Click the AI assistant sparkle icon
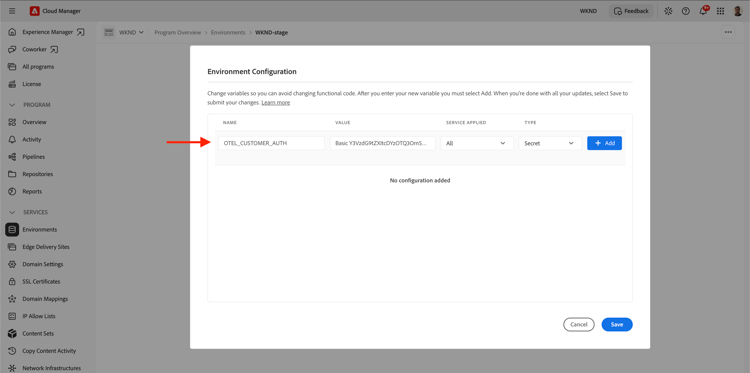The width and height of the screenshot is (750, 373). pyautogui.click(x=668, y=11)
